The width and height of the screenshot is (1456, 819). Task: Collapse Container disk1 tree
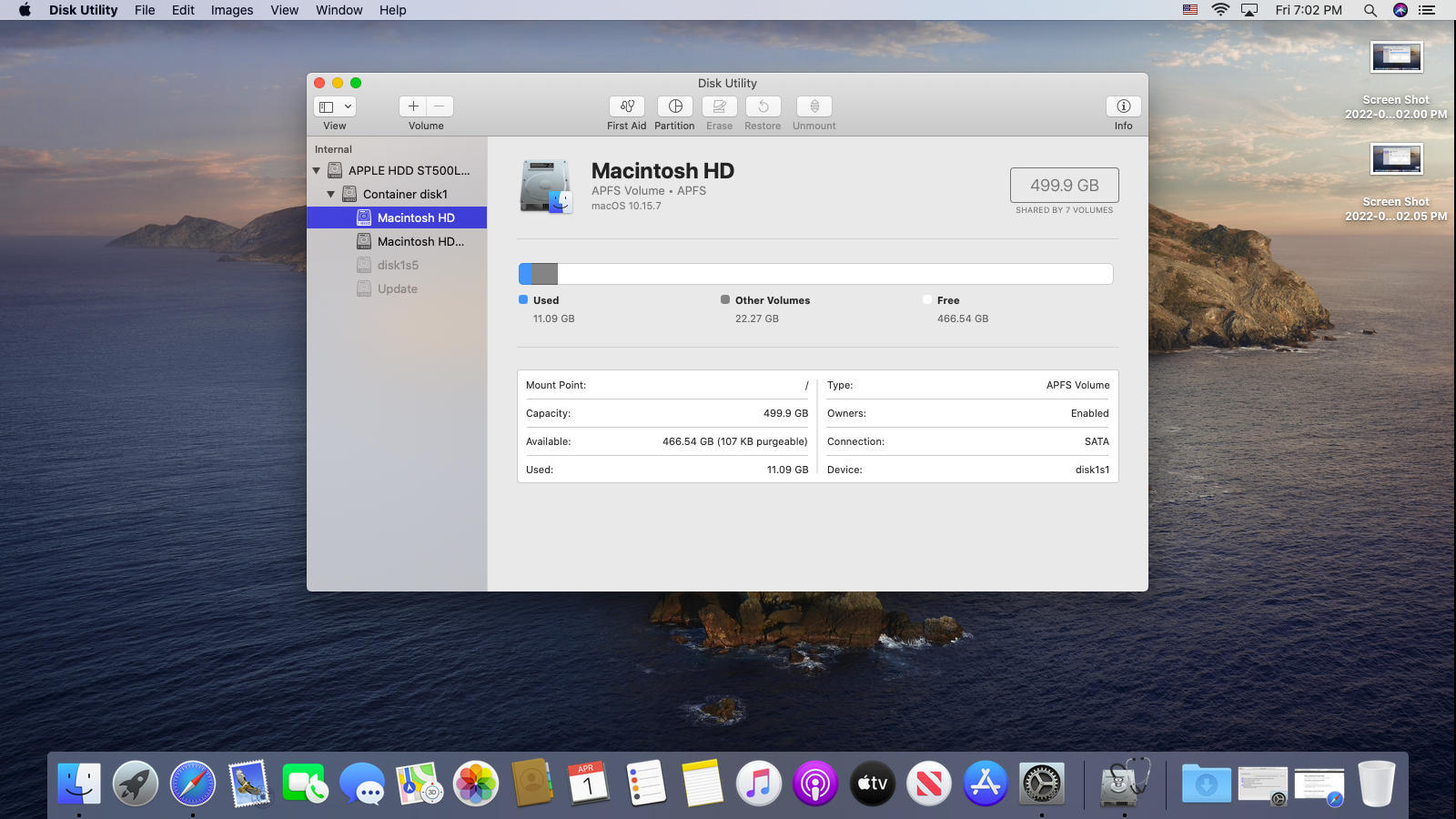(331, 194)
